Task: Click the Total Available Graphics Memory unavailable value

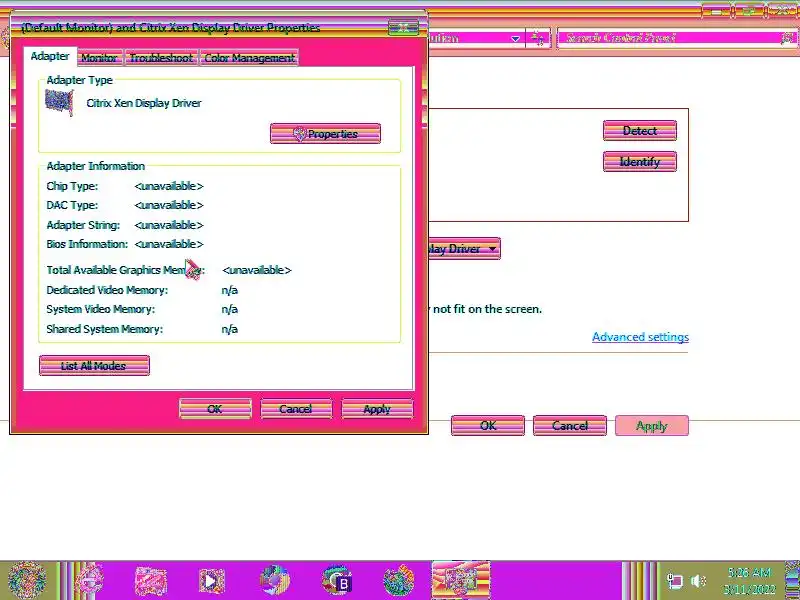Action: (257, 270)
